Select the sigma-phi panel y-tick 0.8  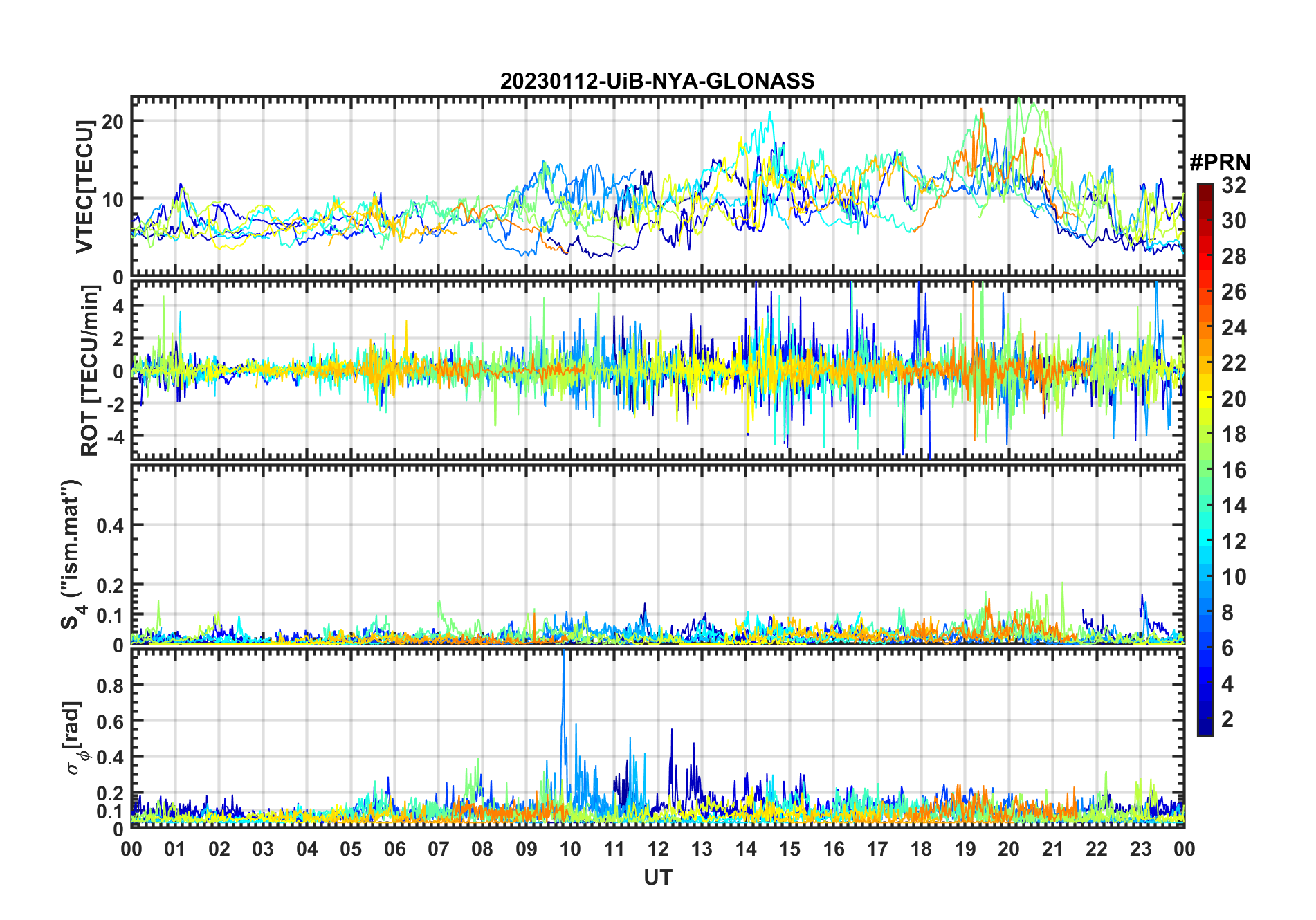point(110,686)
